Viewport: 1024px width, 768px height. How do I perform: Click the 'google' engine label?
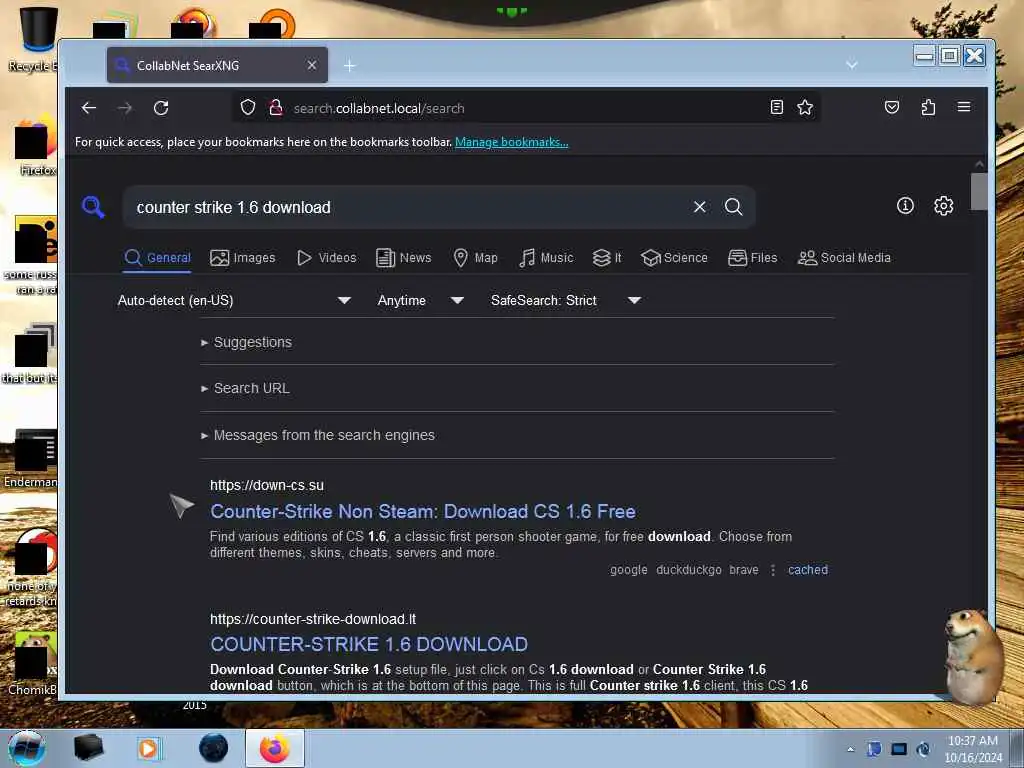[629, 570]
